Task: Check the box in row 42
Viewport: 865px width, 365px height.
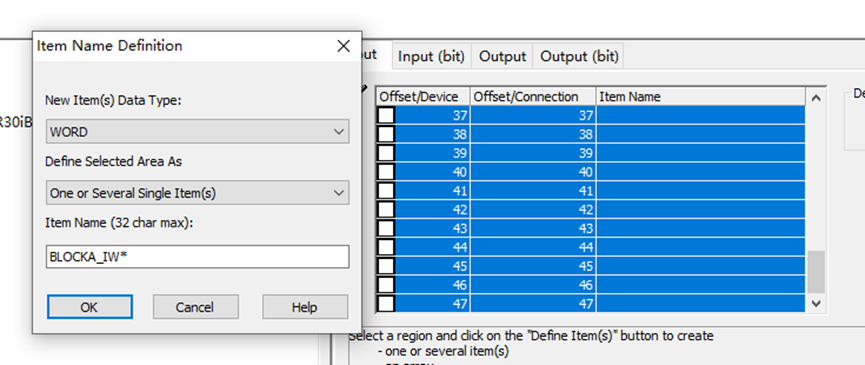Action: coord(386,210)
